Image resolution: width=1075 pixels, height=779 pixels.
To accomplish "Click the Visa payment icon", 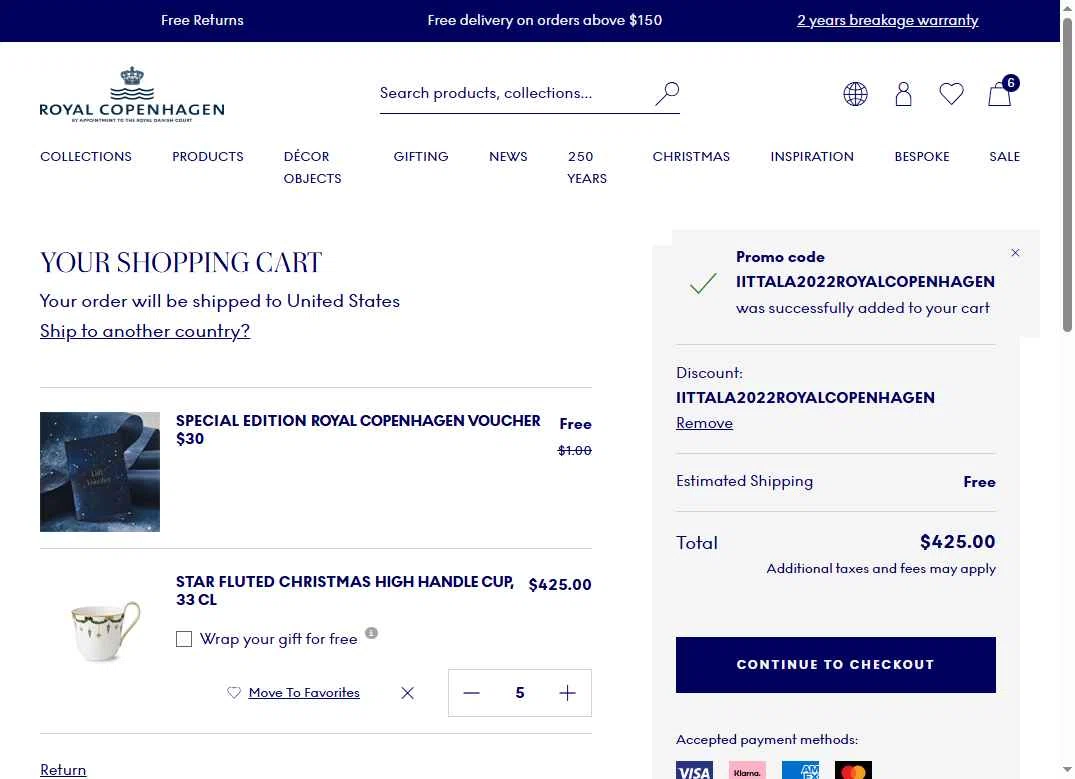I will (694, 771).
